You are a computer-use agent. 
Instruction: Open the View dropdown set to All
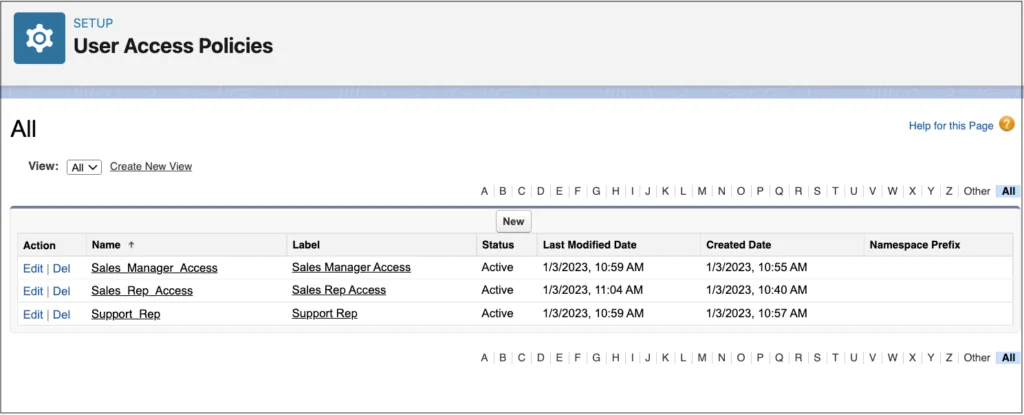tap(84, 167)
